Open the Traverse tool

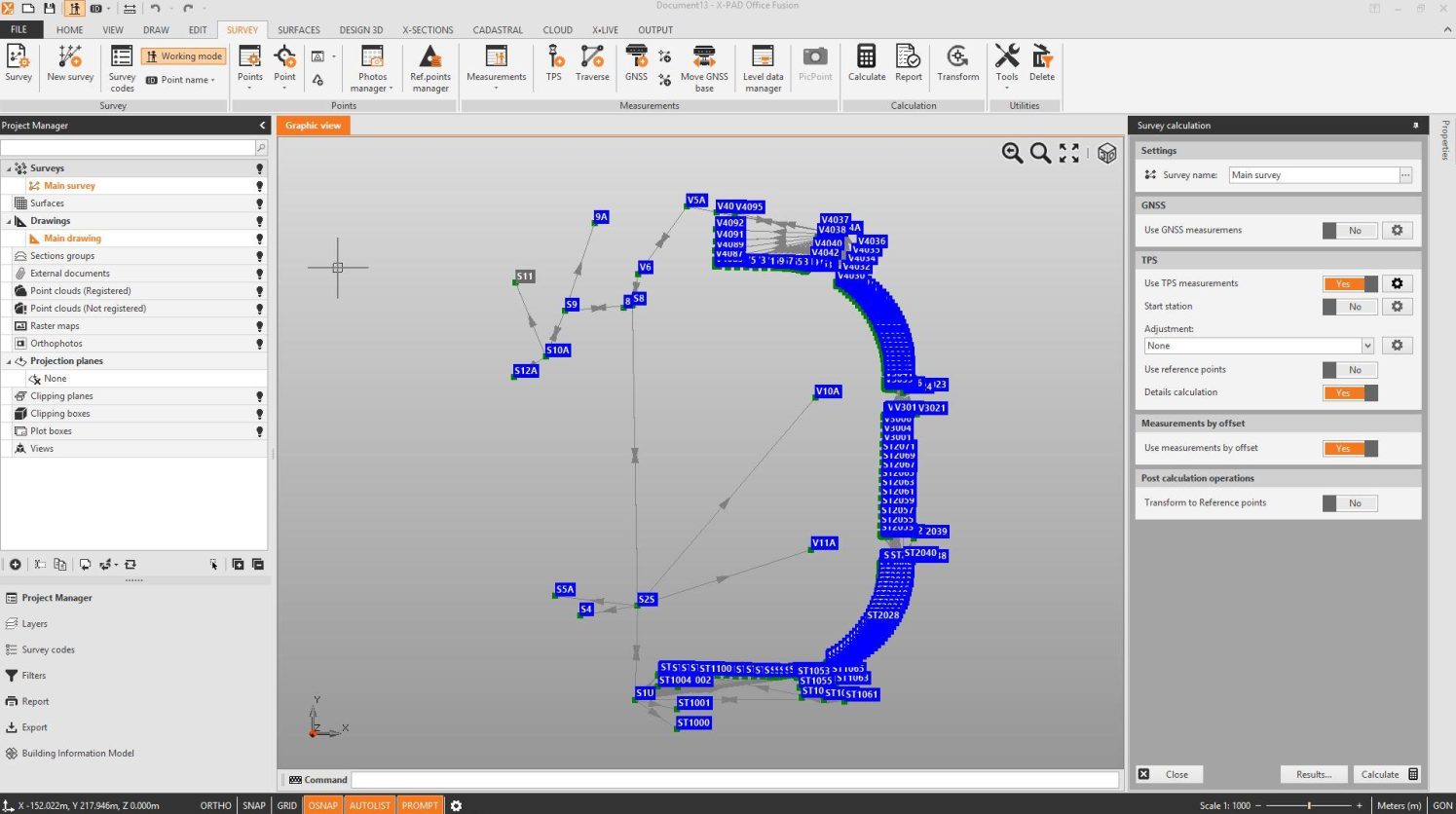pos(592,63)
